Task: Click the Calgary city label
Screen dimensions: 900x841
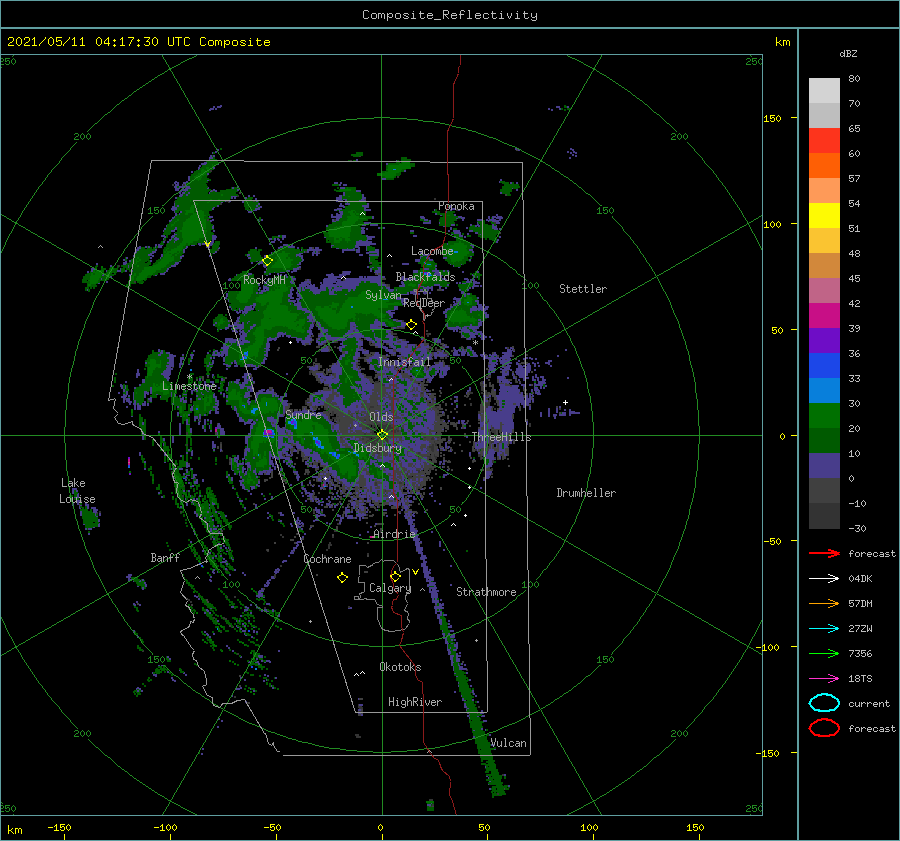Action: click(x=390, y=588)
